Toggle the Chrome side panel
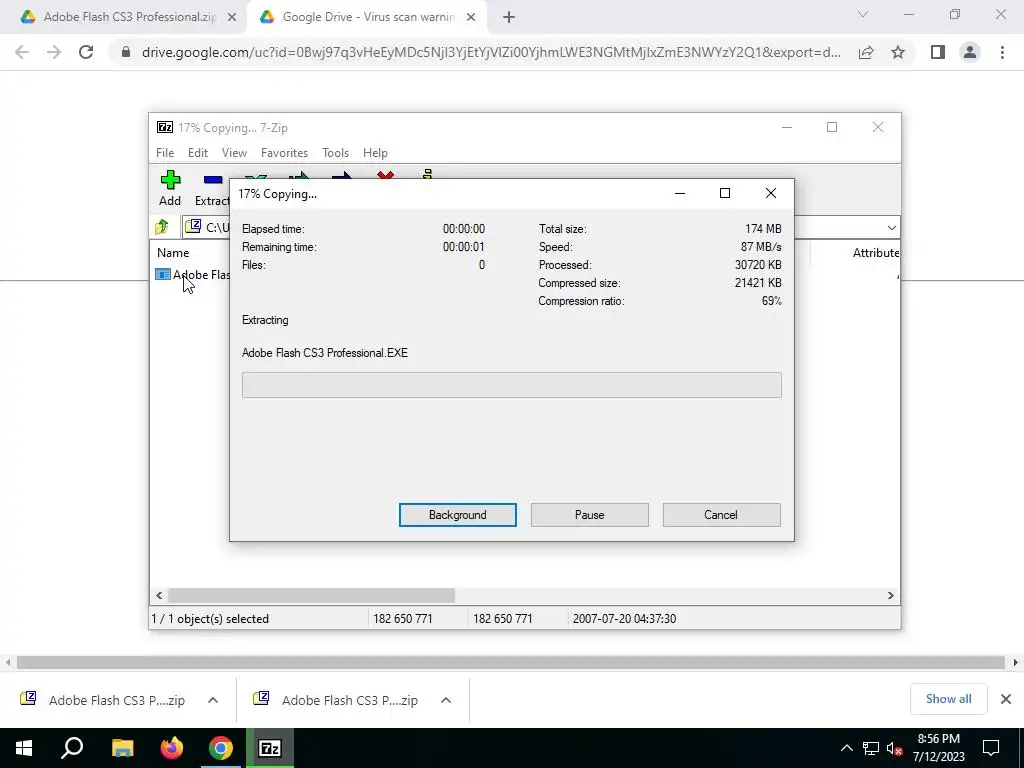 938,52
